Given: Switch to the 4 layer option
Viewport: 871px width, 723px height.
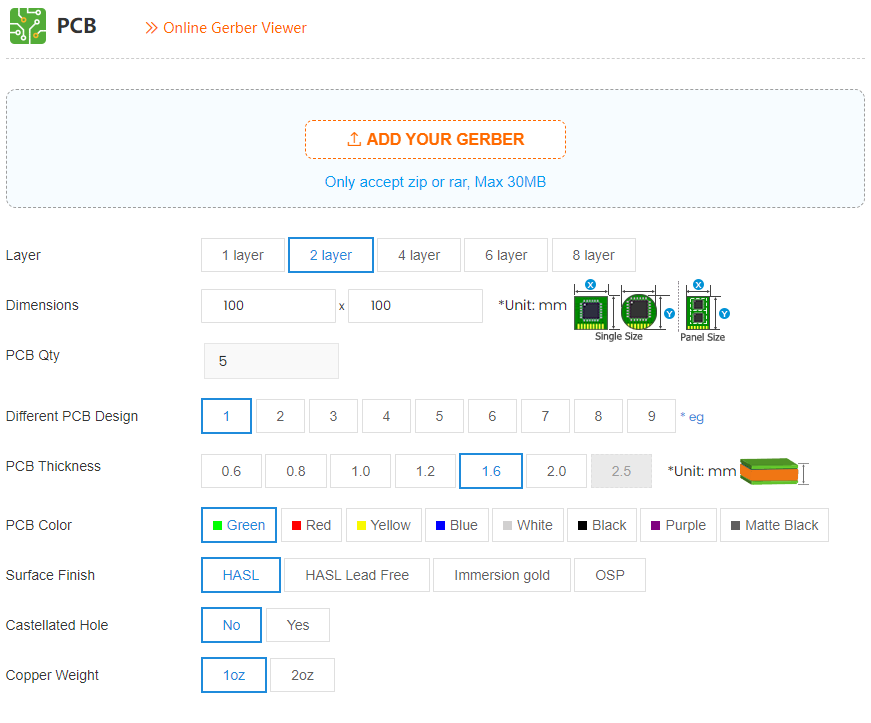Looking at the screenshot, I should [x=418, y=255].
